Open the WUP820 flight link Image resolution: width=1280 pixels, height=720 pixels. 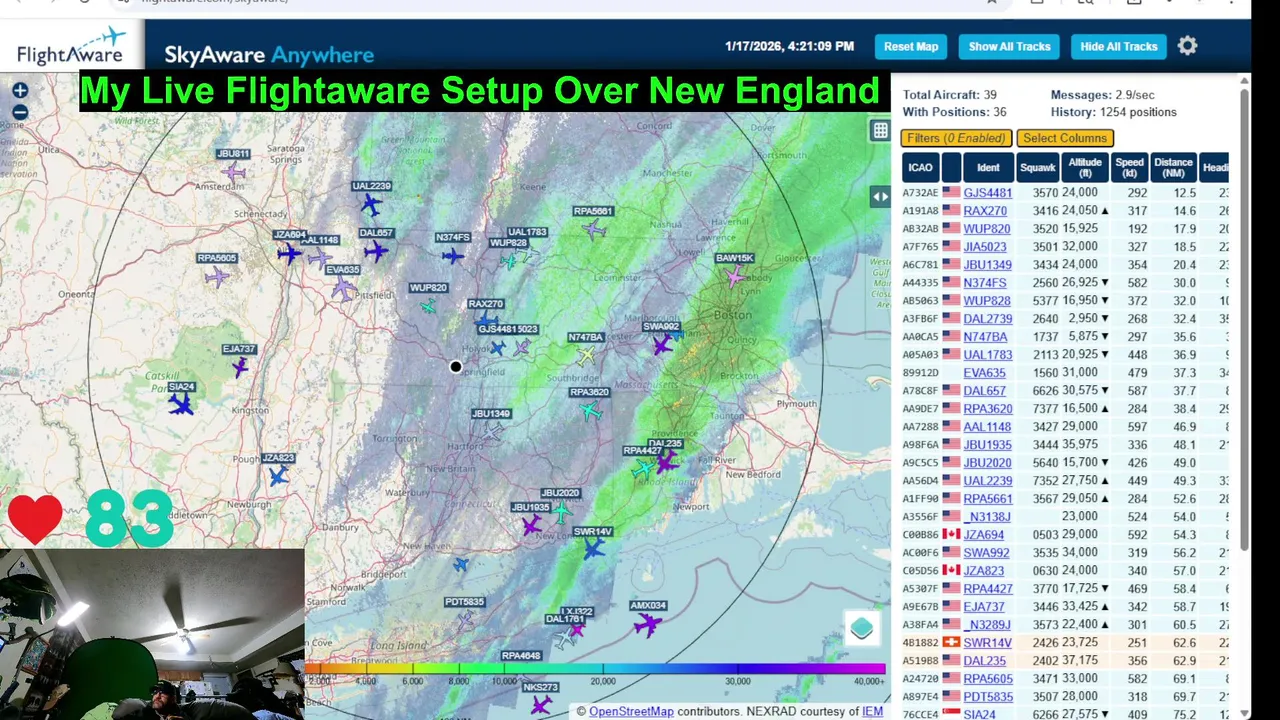986,229
